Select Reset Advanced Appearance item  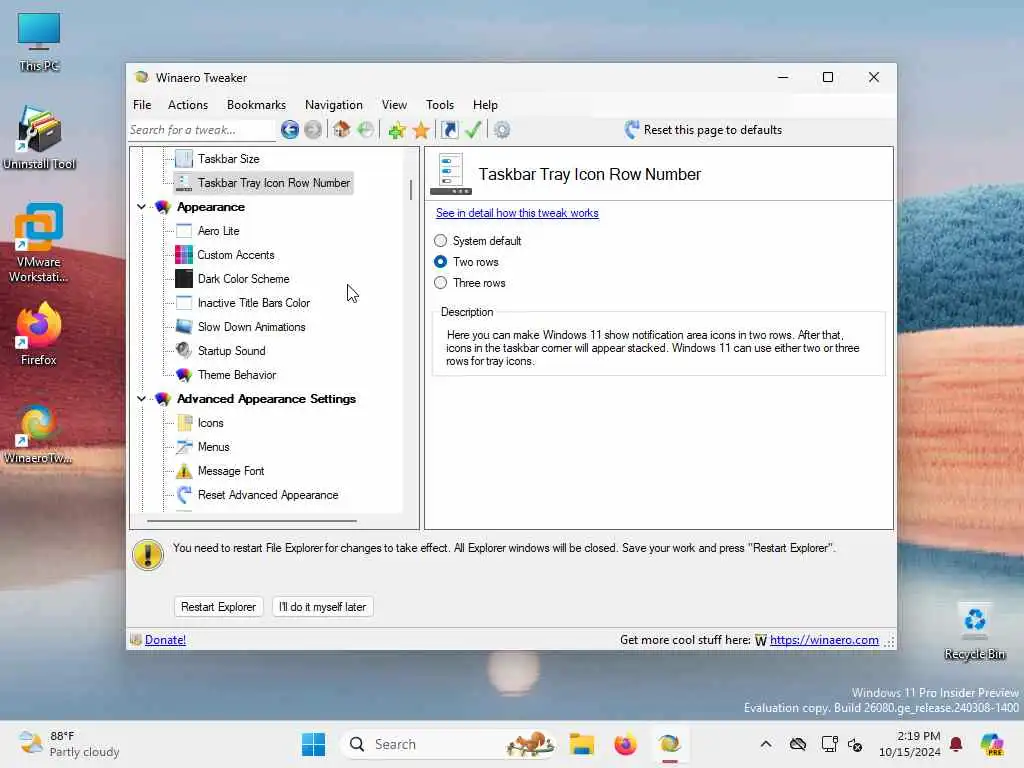(x=268, y=495)
